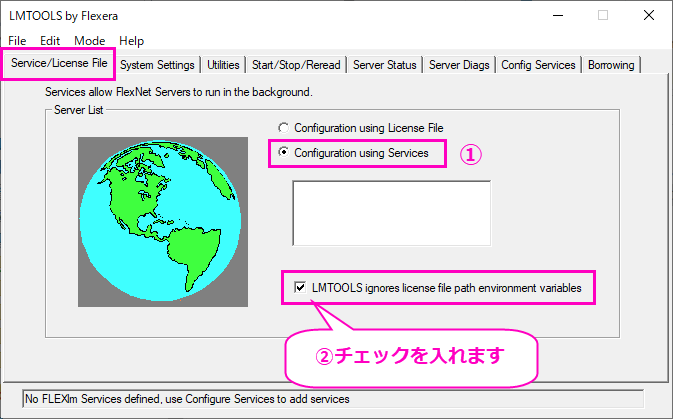Switch to the Borrowing tab

(611, 65)
